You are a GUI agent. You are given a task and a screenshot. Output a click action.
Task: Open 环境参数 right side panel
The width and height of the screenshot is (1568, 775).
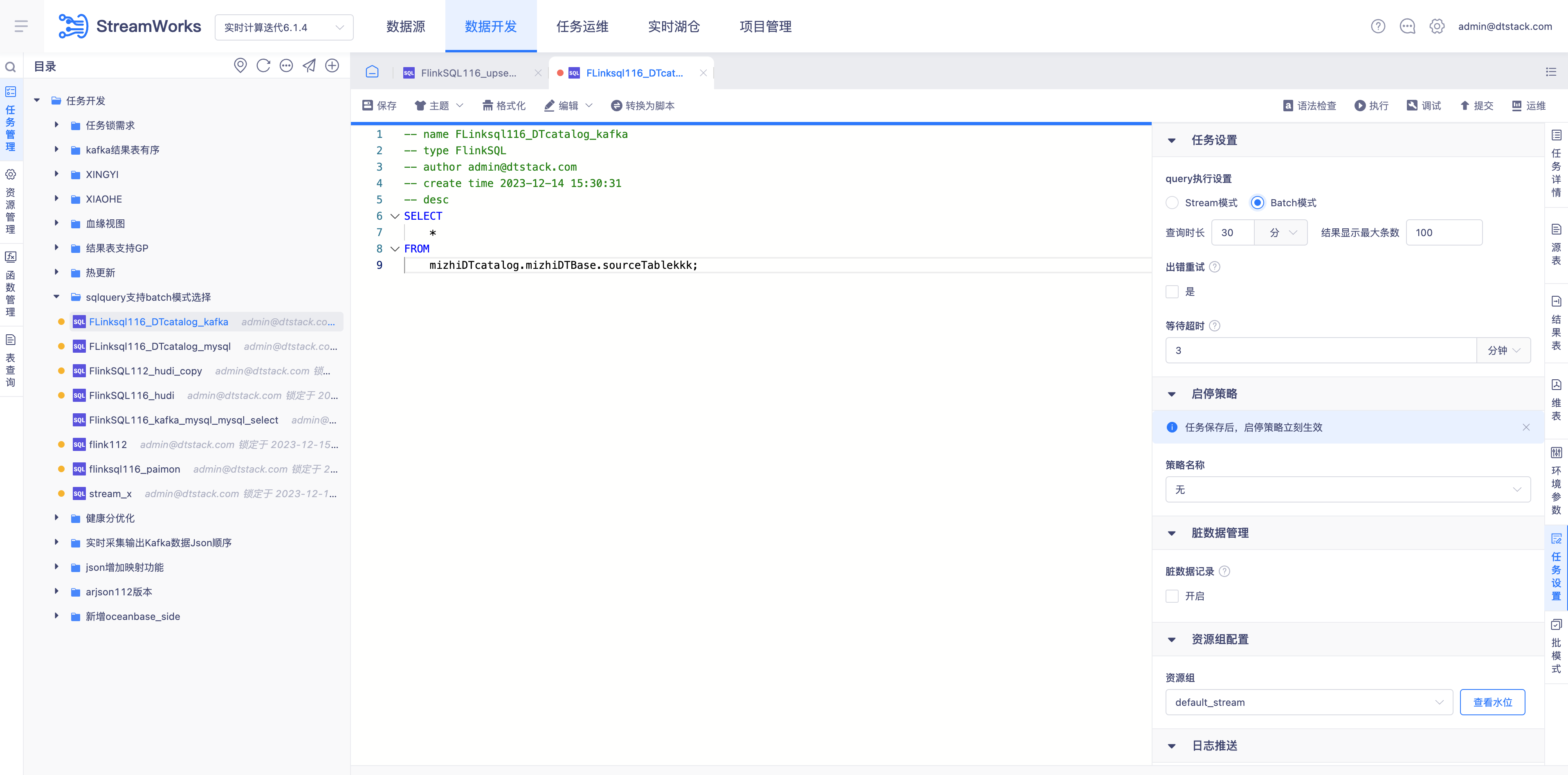coord(1557,481)
